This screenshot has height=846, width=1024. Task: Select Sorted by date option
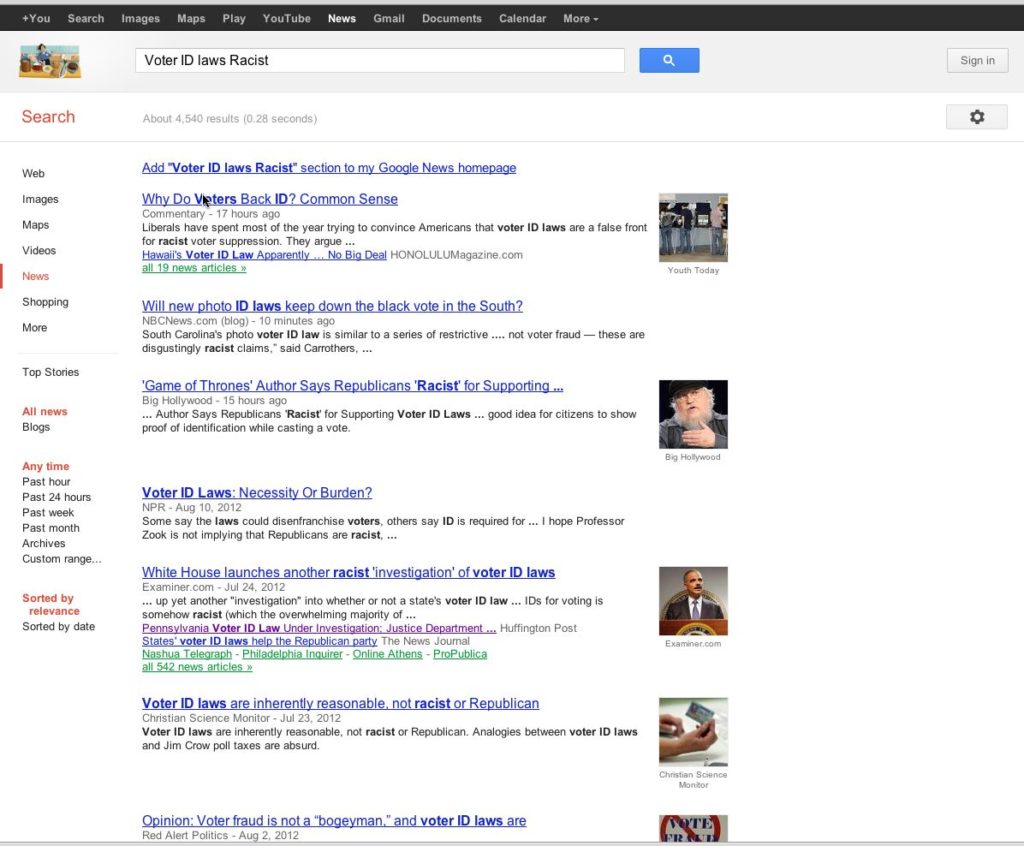coord(58,626)
